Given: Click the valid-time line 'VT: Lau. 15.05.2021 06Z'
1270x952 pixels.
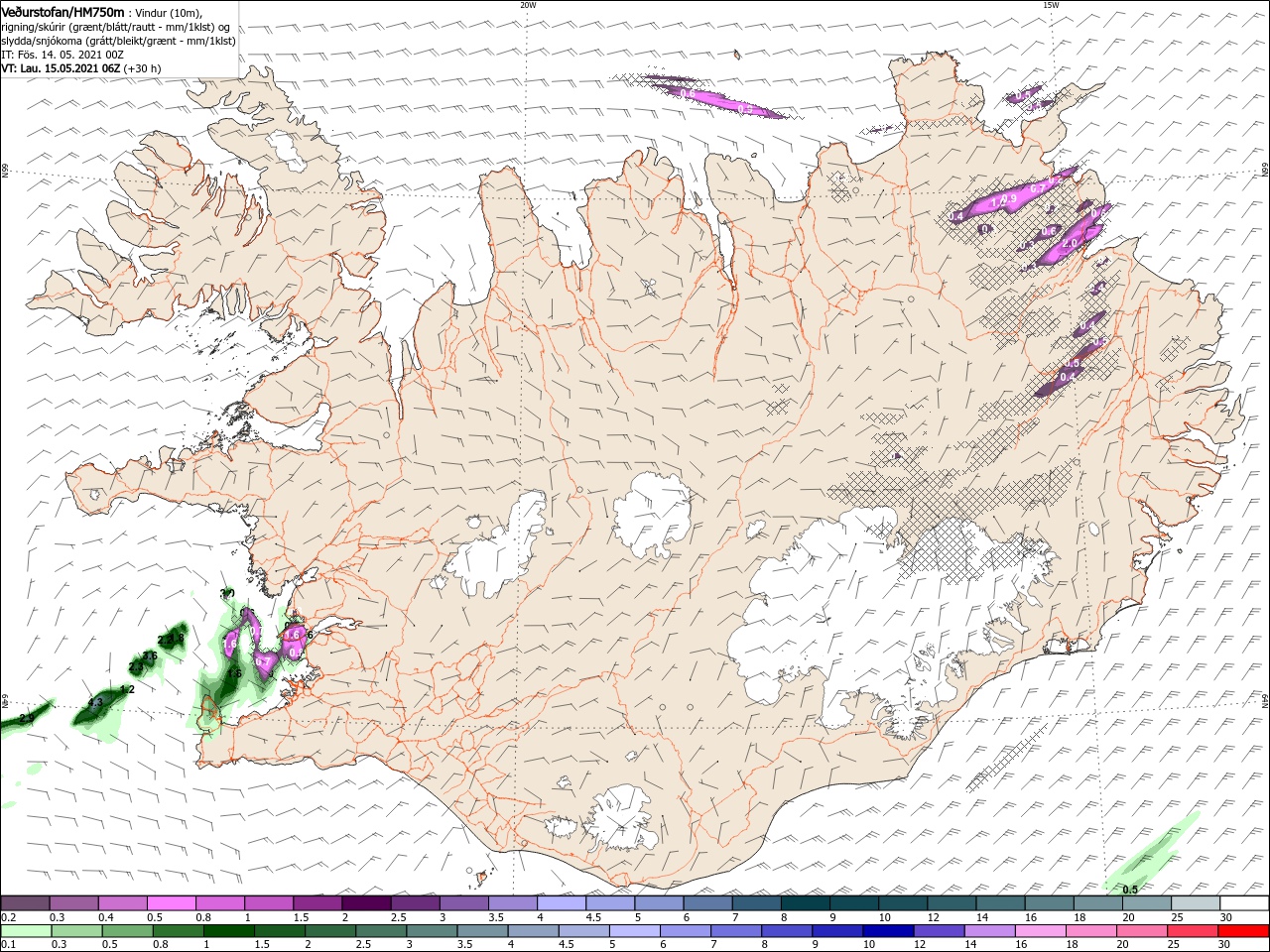Looking at the screenshot, I should pyautogui.click(x=61, y=69).
